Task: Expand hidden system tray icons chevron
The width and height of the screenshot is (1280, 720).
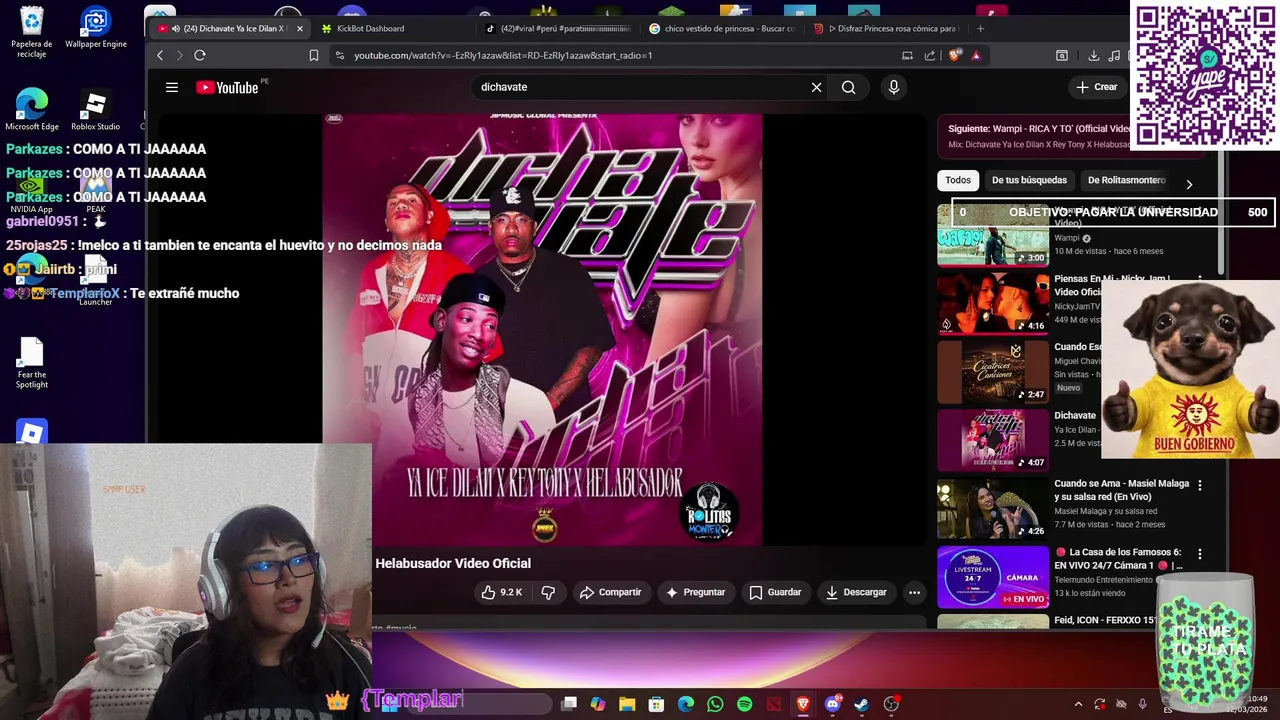Action: (1078, 704)
